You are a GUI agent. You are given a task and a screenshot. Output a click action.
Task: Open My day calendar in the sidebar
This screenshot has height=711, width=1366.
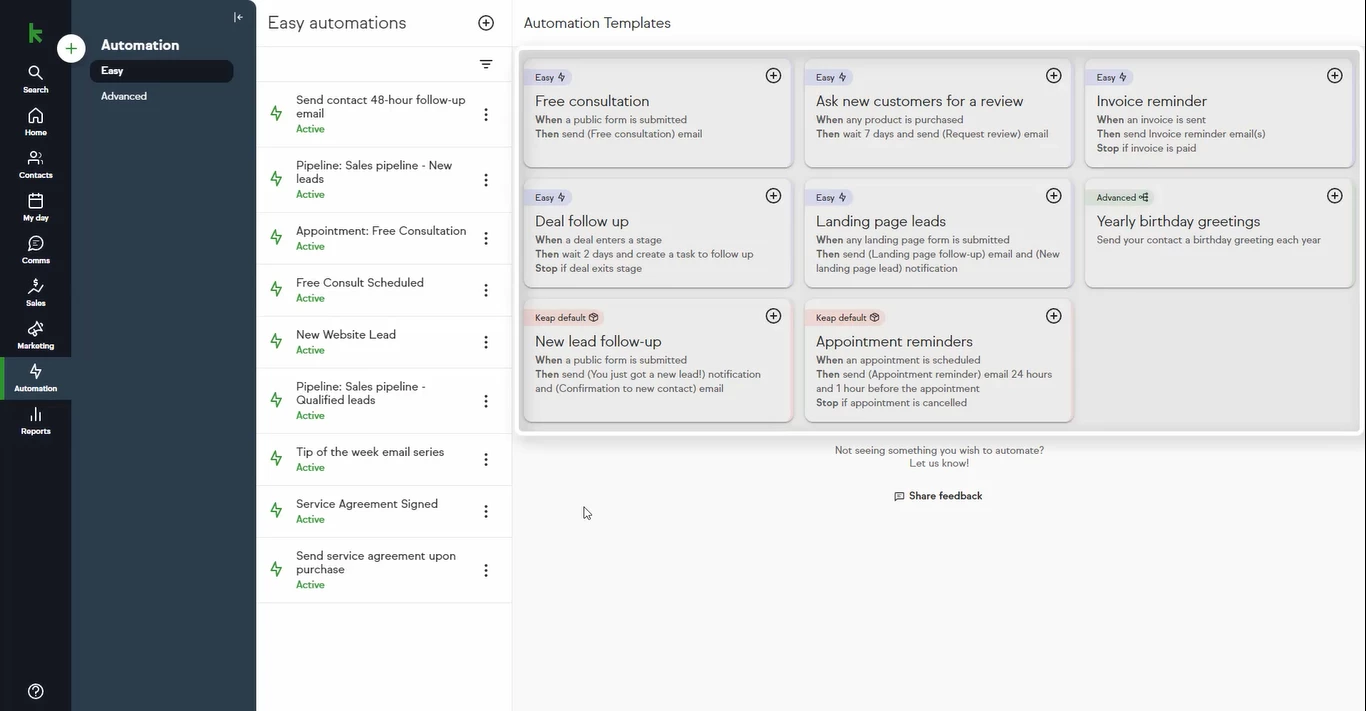pos(35,207)
